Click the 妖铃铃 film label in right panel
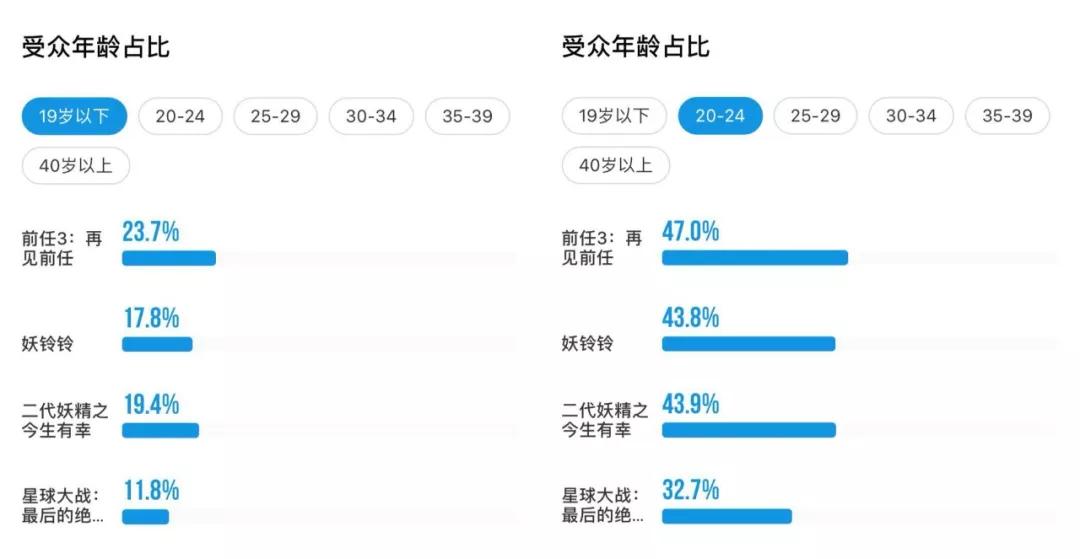 (587, 343)
